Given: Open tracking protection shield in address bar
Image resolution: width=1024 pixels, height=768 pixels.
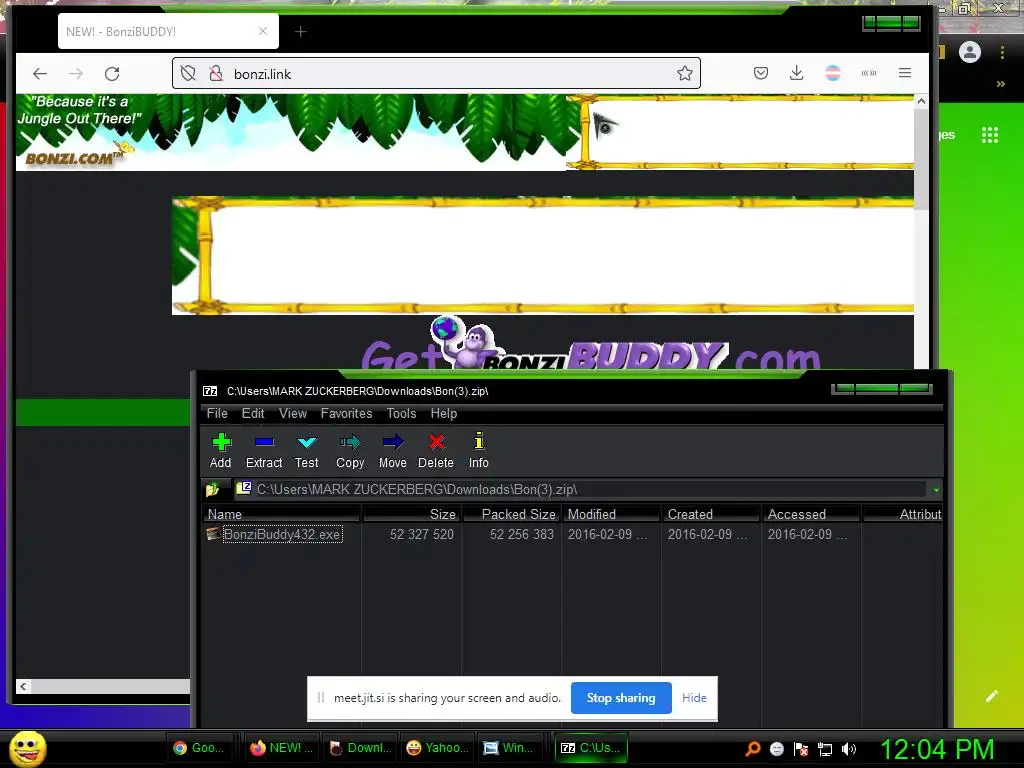Looking at the screenshot, I should click(x=188, y=73).
